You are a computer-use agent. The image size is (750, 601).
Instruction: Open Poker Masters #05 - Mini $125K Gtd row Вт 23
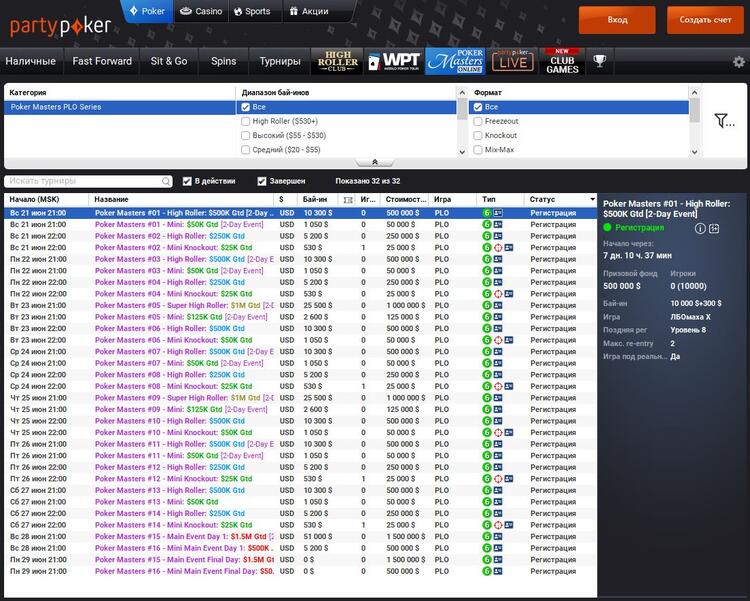(x=300, y=317)
